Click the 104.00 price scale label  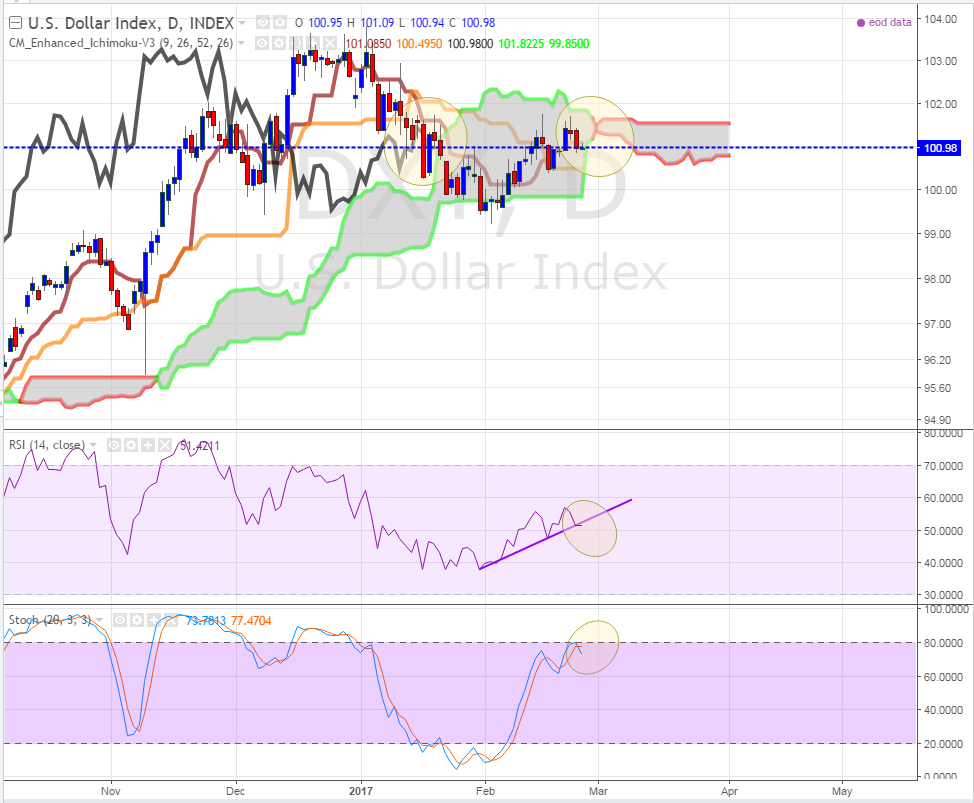click(940, 19)
